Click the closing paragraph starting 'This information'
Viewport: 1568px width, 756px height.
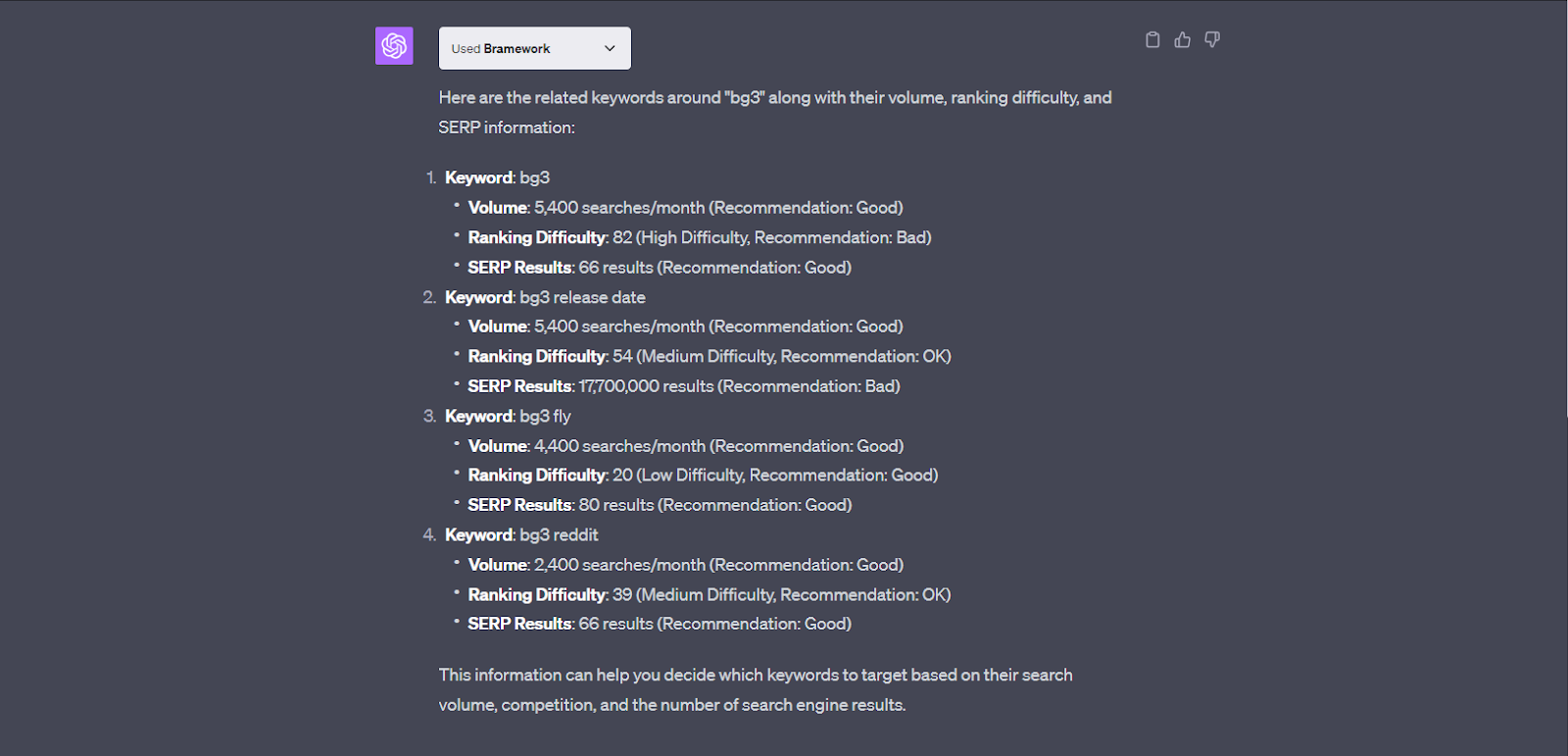coord(756,689)
